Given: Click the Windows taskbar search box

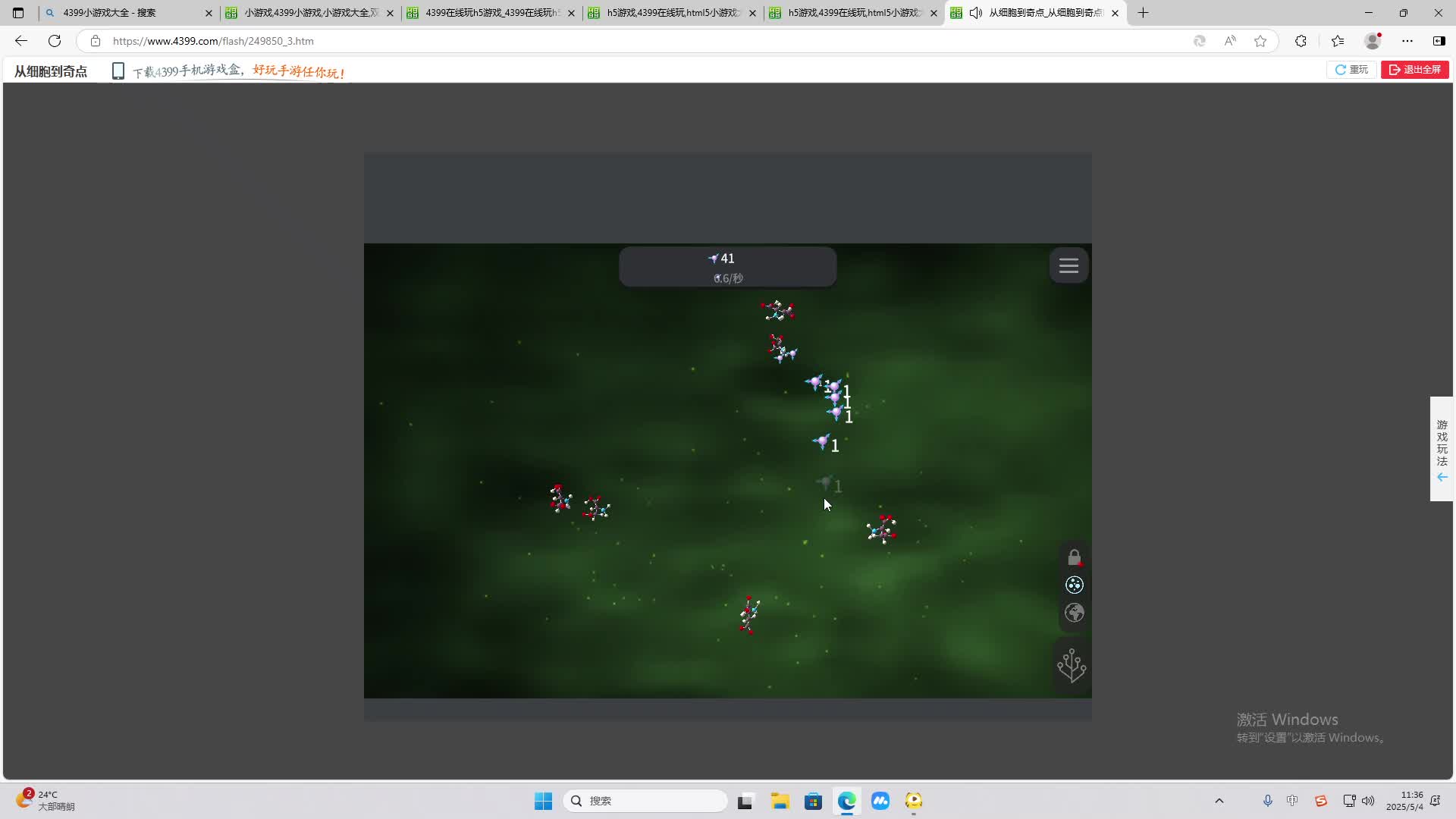Looking at the screenshot, I should (x=645, y=801).
